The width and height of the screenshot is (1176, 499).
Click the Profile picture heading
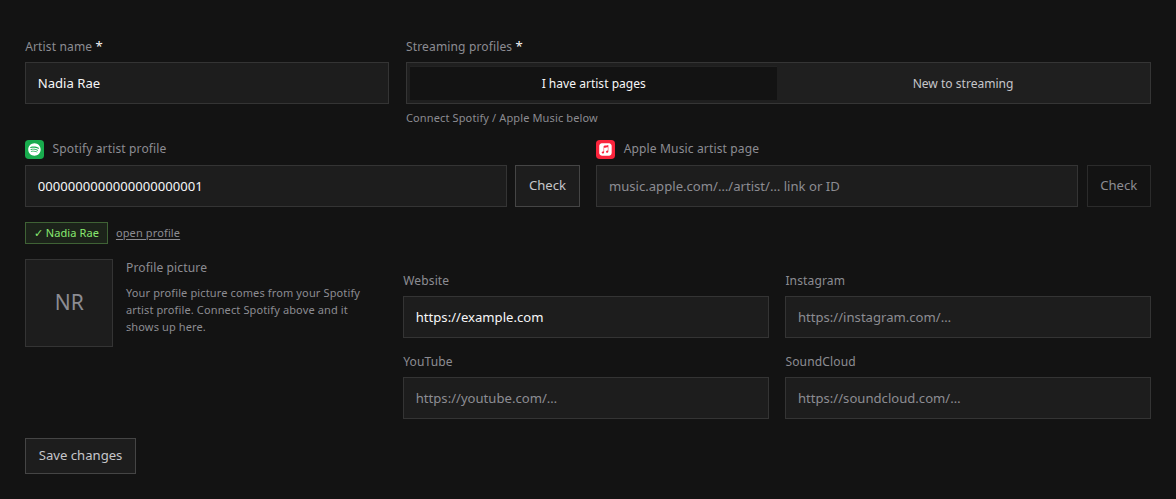pyautogui.click(x=166, y=268)
